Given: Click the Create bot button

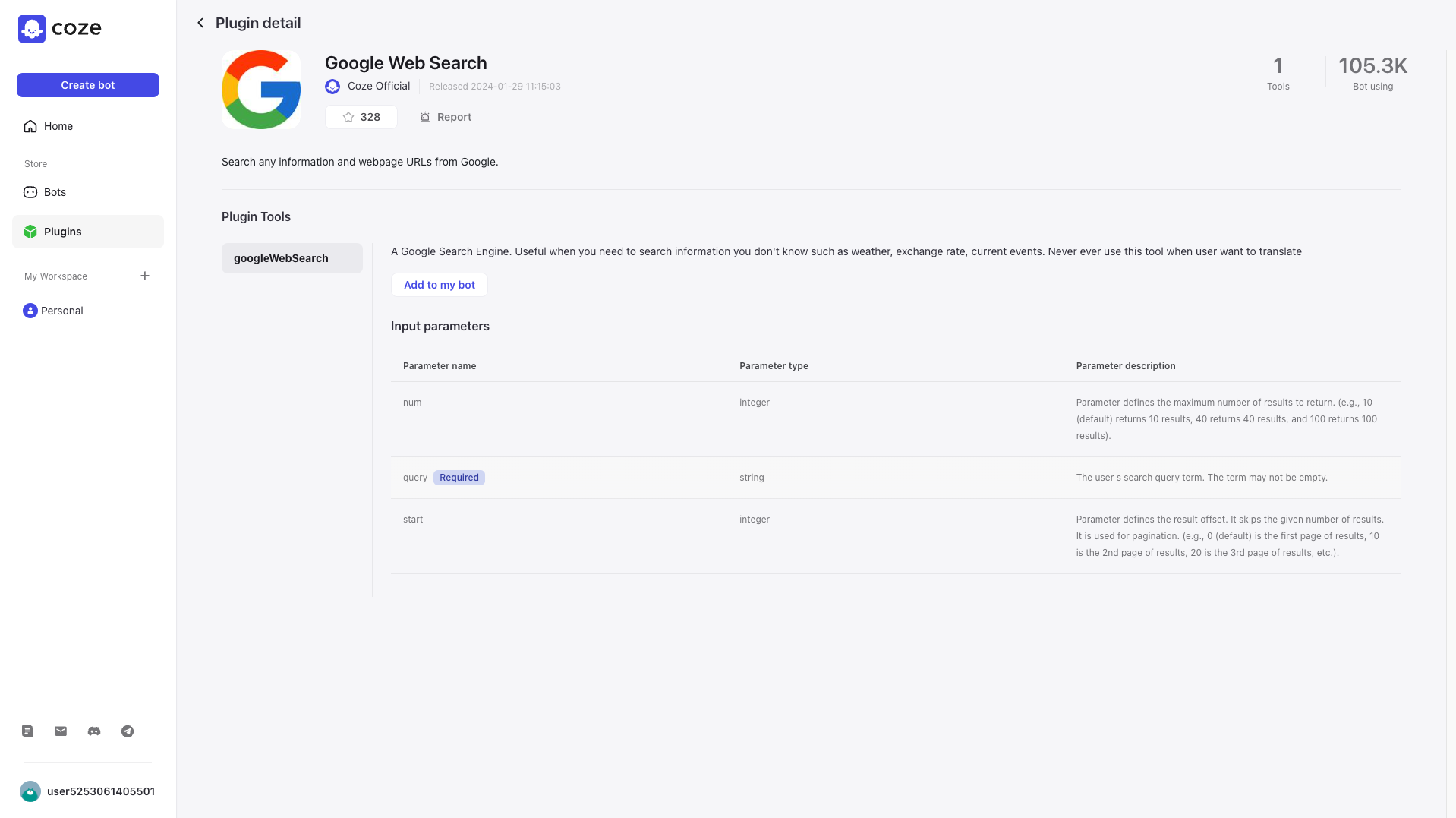Looking at the screenshot, I should (x=87, y=84).
